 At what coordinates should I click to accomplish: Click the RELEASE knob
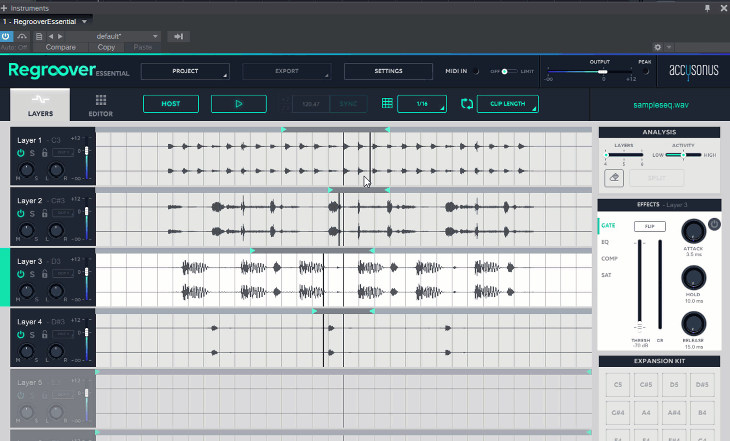(693, 324)
